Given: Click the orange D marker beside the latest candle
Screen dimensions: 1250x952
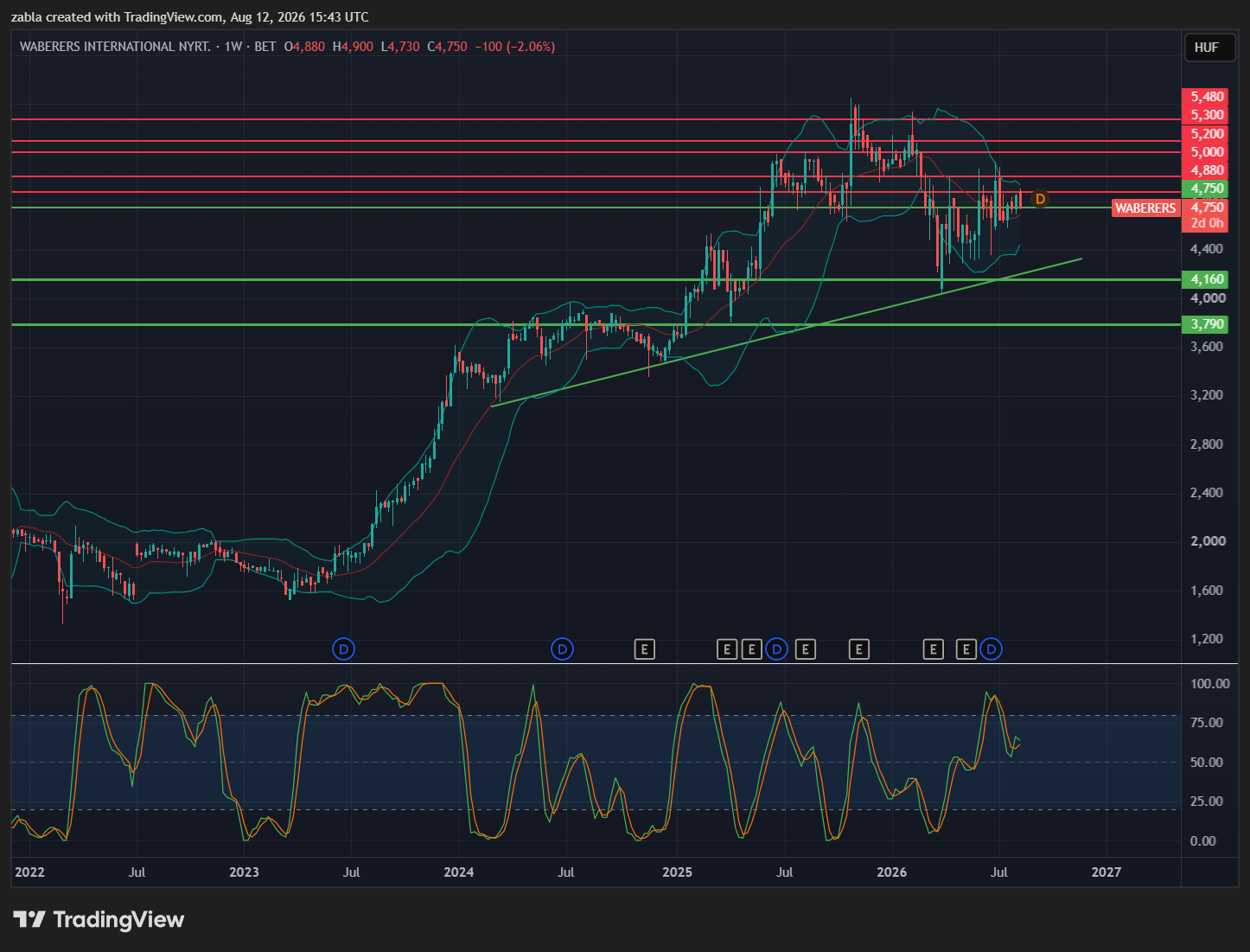Looking at the screenshot, I should click(x=1040, y=199).
